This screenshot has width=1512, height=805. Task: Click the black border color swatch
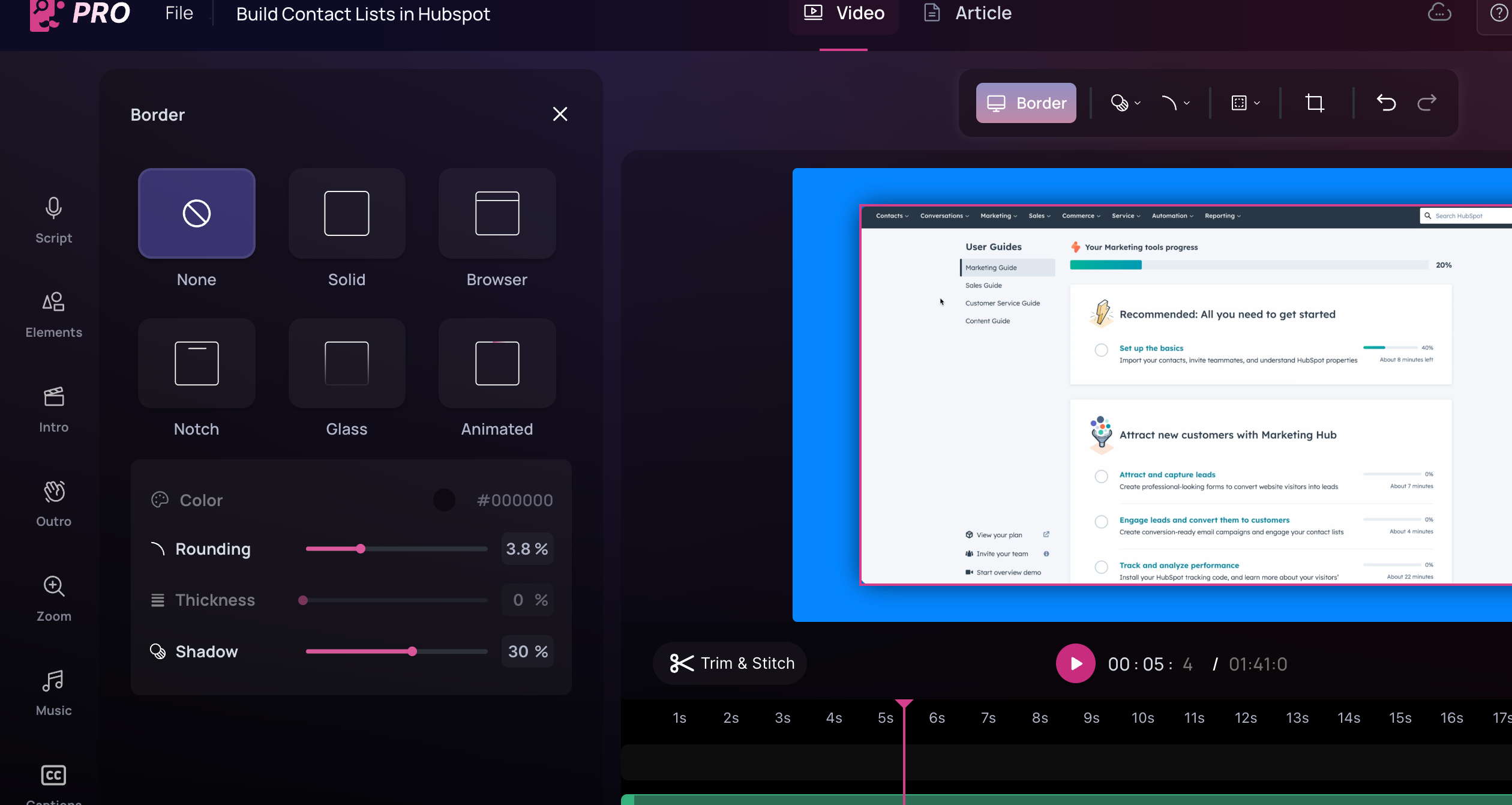tap(444, 500)
